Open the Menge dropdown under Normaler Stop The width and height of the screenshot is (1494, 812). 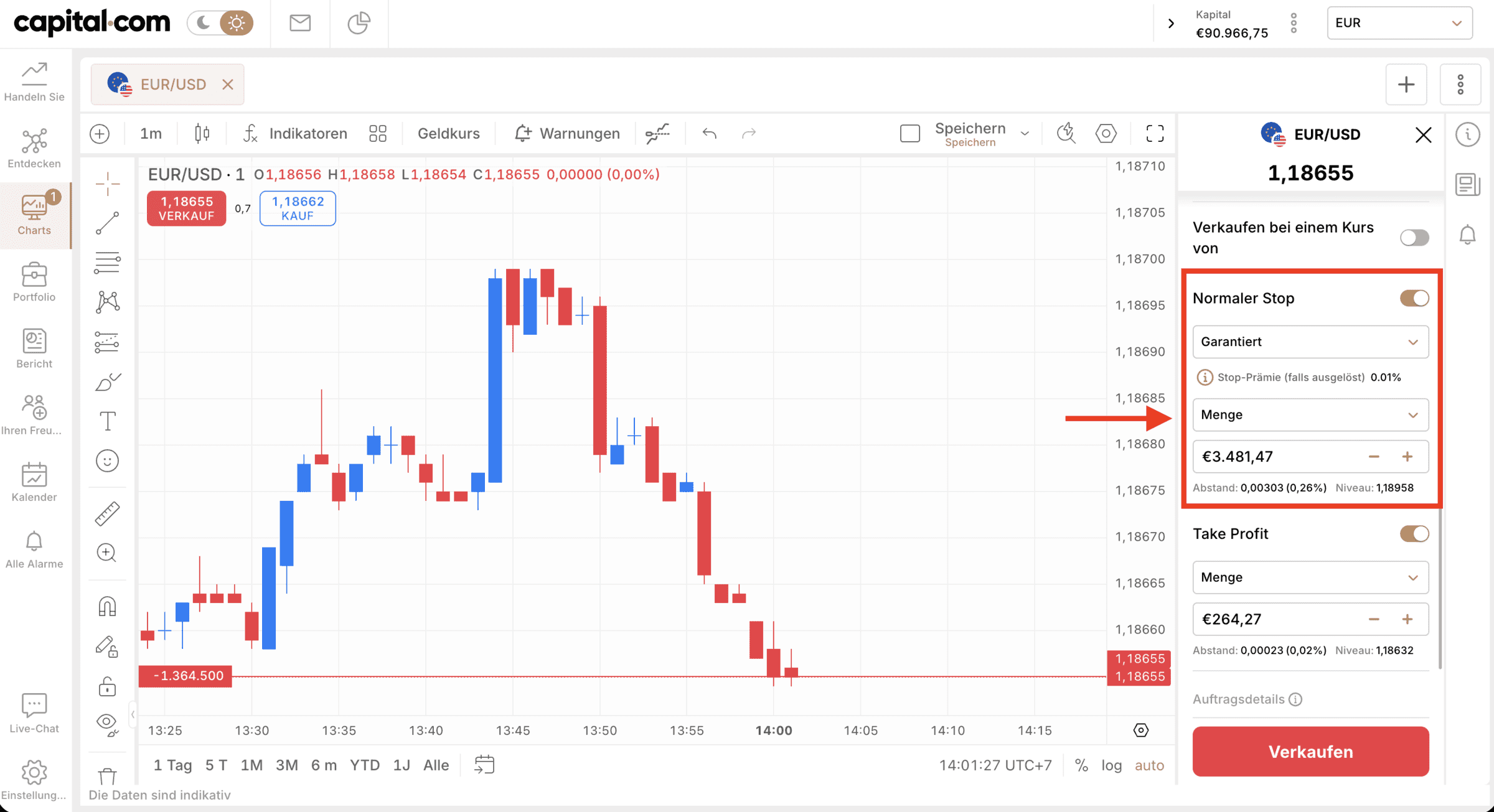tap(1310, 414)
